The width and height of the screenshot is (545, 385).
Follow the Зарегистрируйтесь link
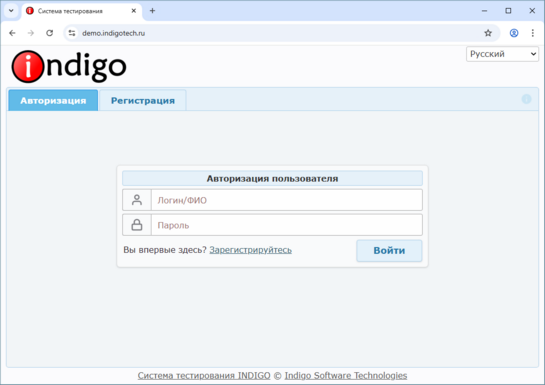(251, 250)
